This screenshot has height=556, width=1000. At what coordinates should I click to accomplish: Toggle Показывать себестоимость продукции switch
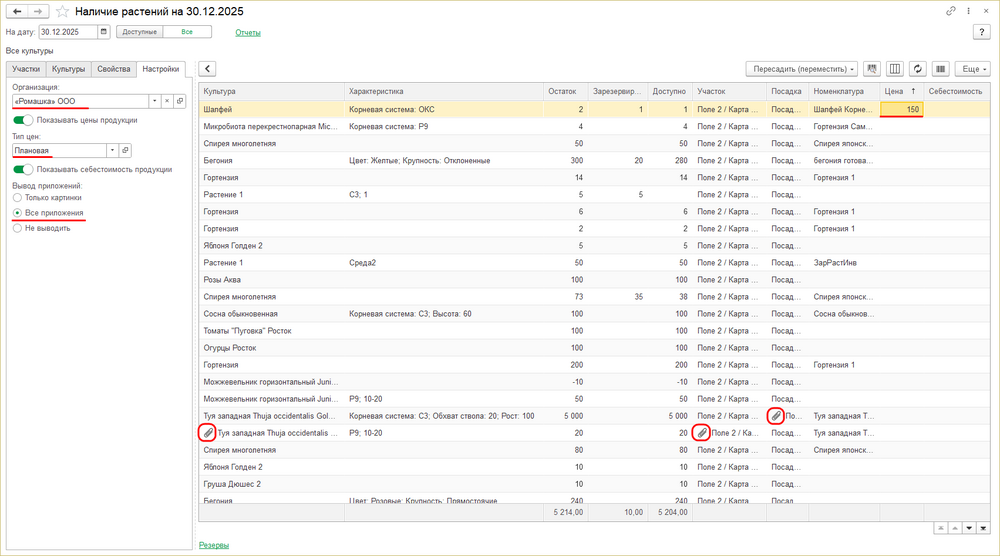[x=23, y=169]
